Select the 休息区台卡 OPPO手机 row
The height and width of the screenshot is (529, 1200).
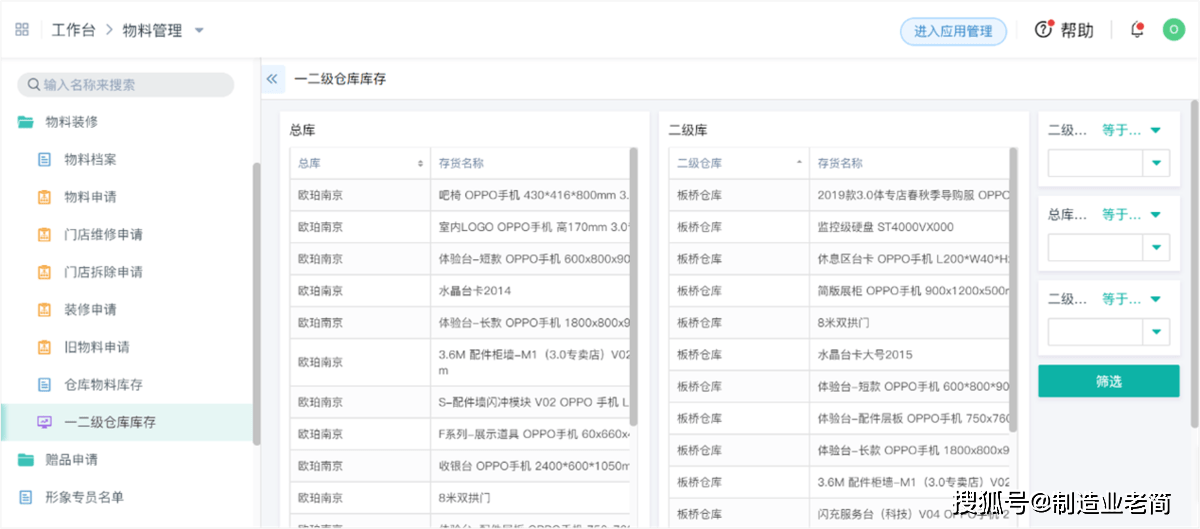[838, 259]
